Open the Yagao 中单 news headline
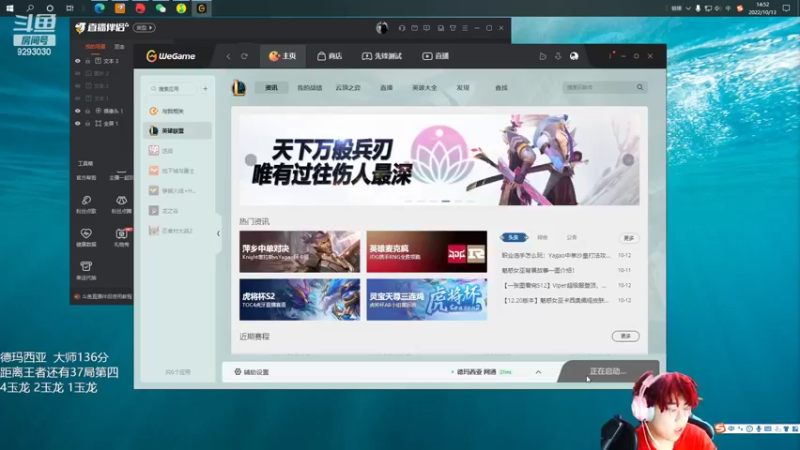Screen dimensions: 800x450 coord(556,255)
